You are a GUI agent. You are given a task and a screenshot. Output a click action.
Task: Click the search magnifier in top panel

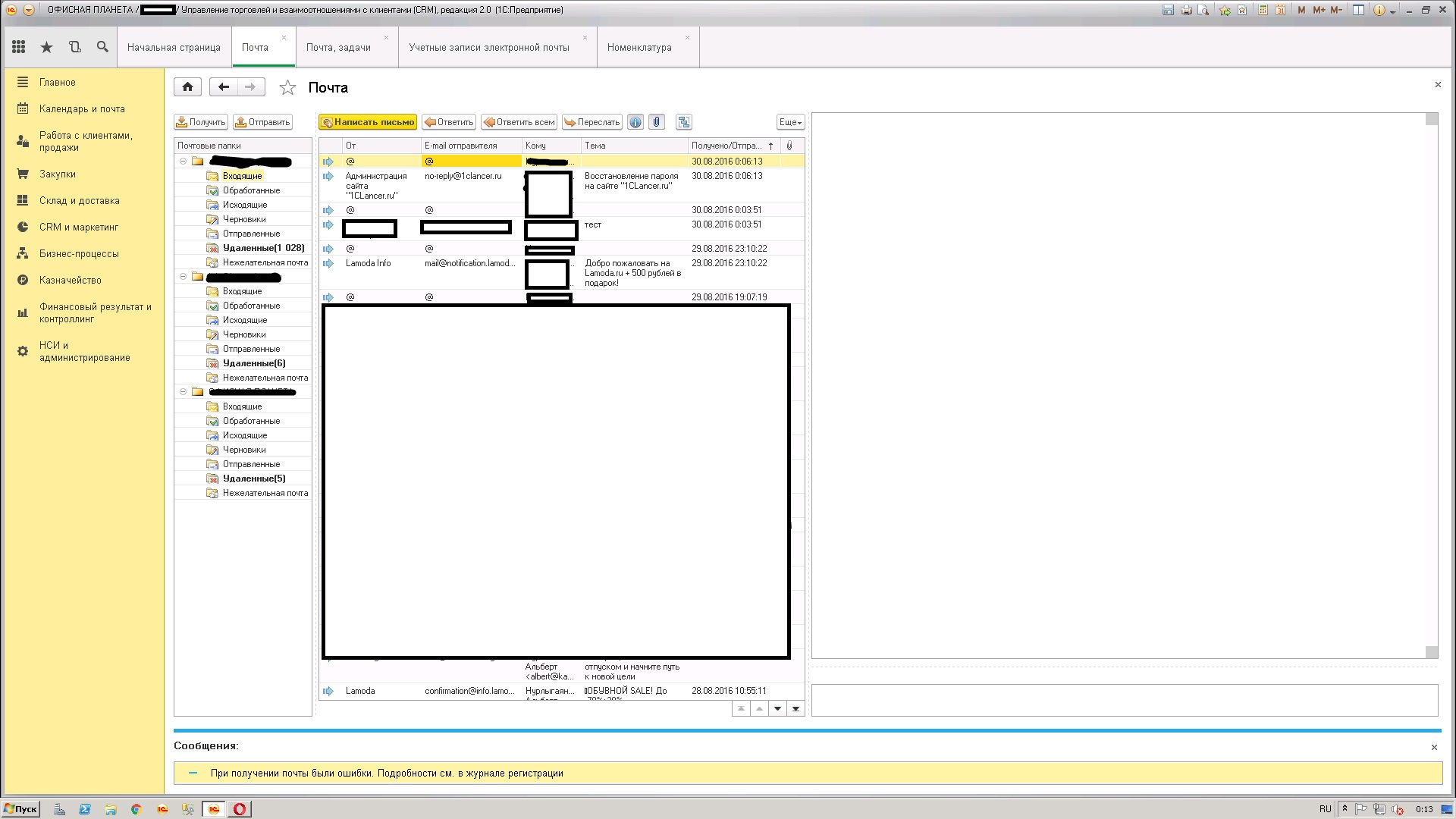point(102,47)
